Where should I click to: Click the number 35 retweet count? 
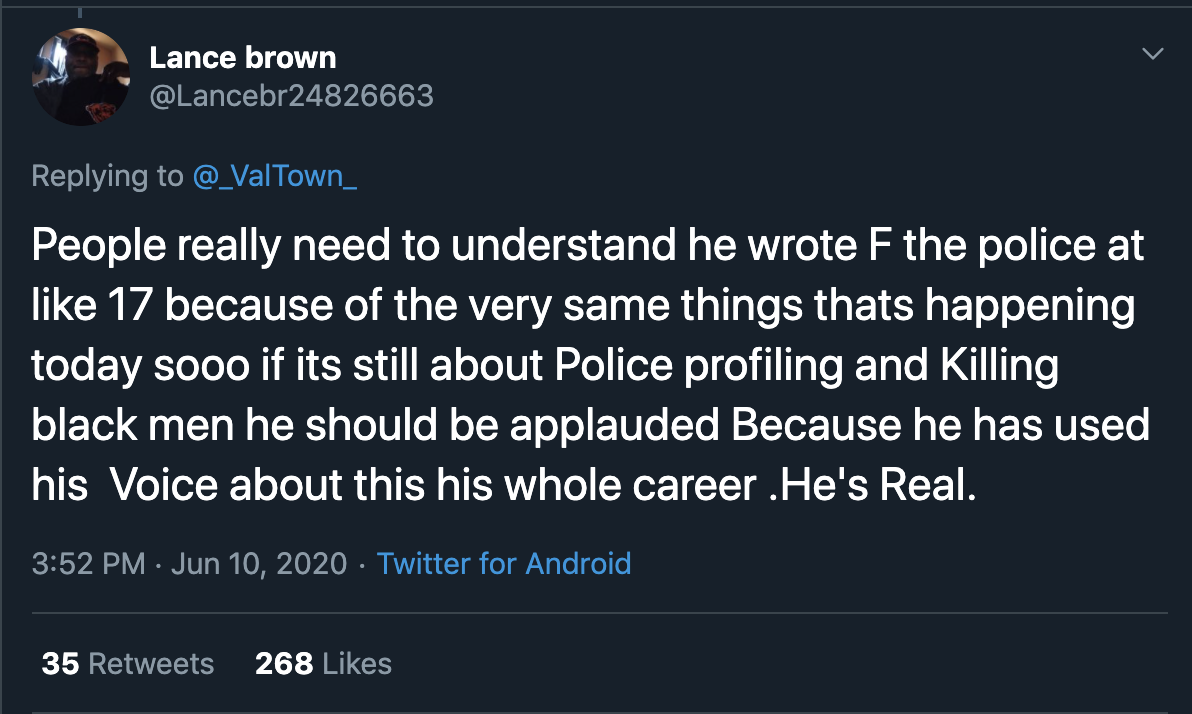coord(60,663)
